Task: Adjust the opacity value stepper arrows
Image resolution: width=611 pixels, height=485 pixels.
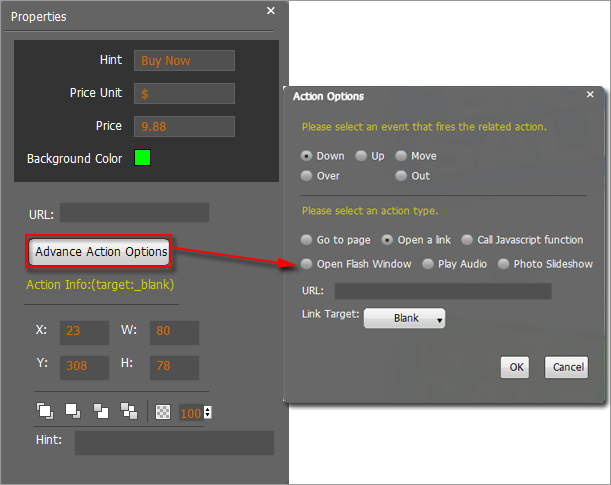Action: coord(207,412)
